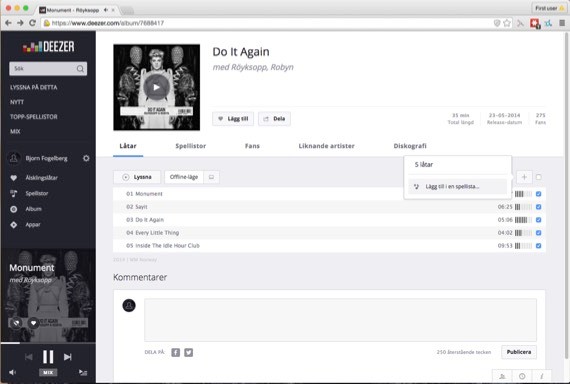Bookmark this page with star icon
Screen dimensions: 570x384
(x=507, y=23)
